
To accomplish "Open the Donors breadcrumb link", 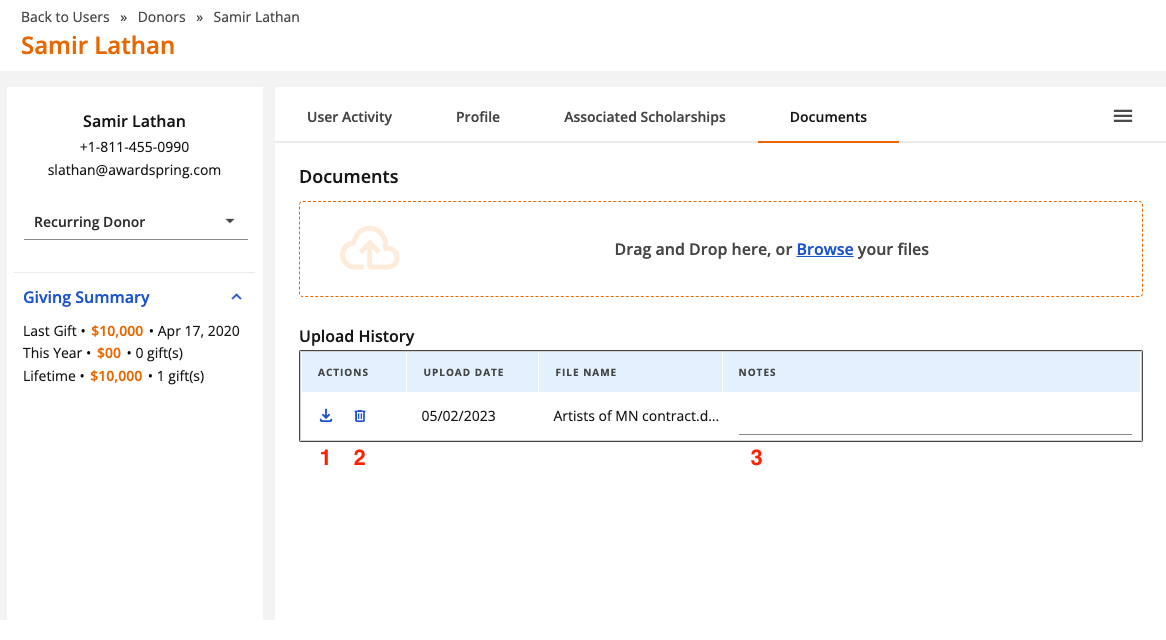I will (161, 16).
